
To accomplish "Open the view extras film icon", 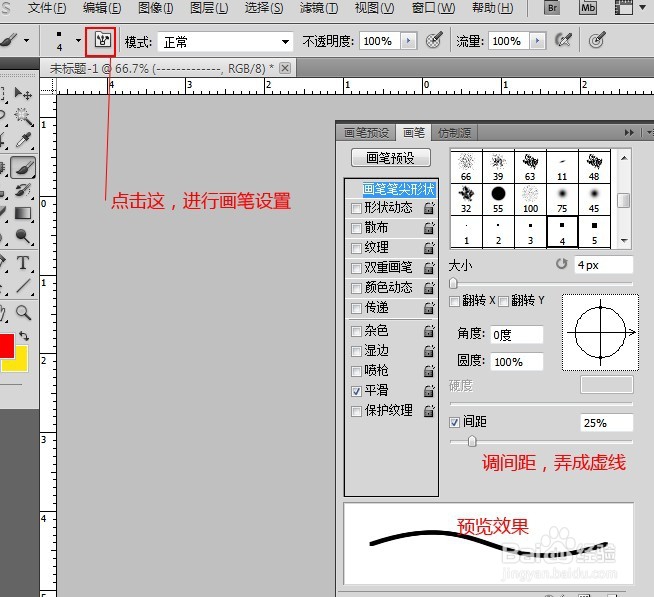I will click(x=624, y=8).
